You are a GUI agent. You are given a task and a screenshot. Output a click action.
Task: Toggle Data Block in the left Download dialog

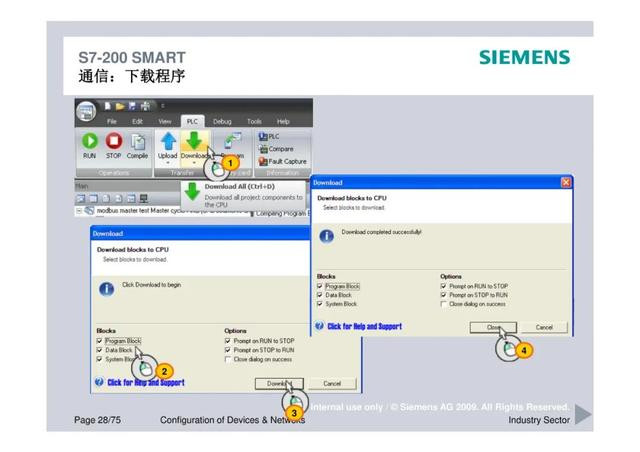[100, 350]
